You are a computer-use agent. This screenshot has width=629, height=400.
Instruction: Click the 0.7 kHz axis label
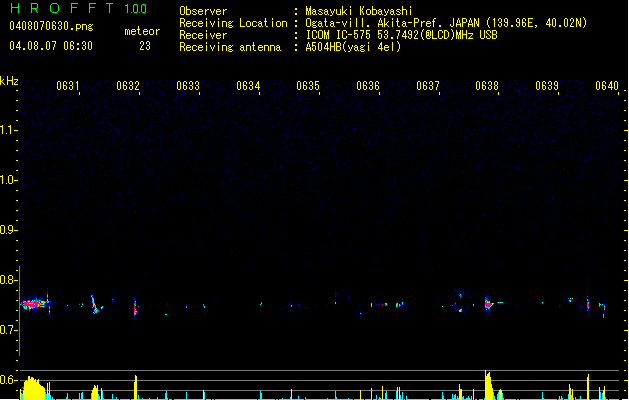tap(9, 330)
